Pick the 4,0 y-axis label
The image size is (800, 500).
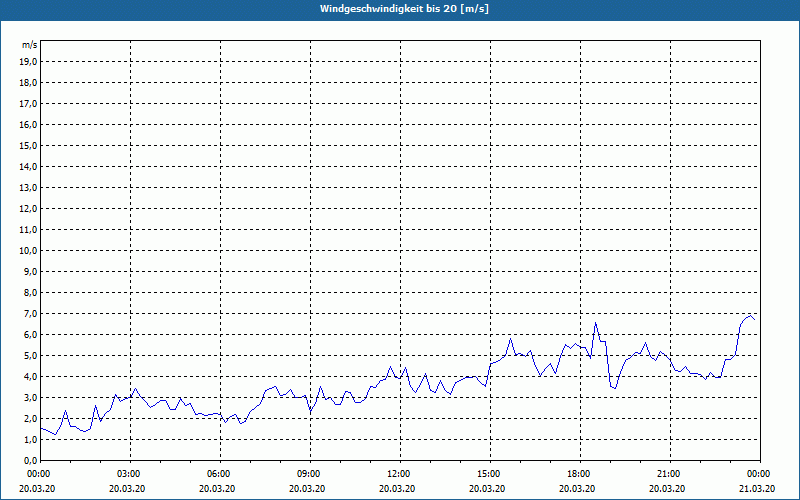tap(31, 377)
